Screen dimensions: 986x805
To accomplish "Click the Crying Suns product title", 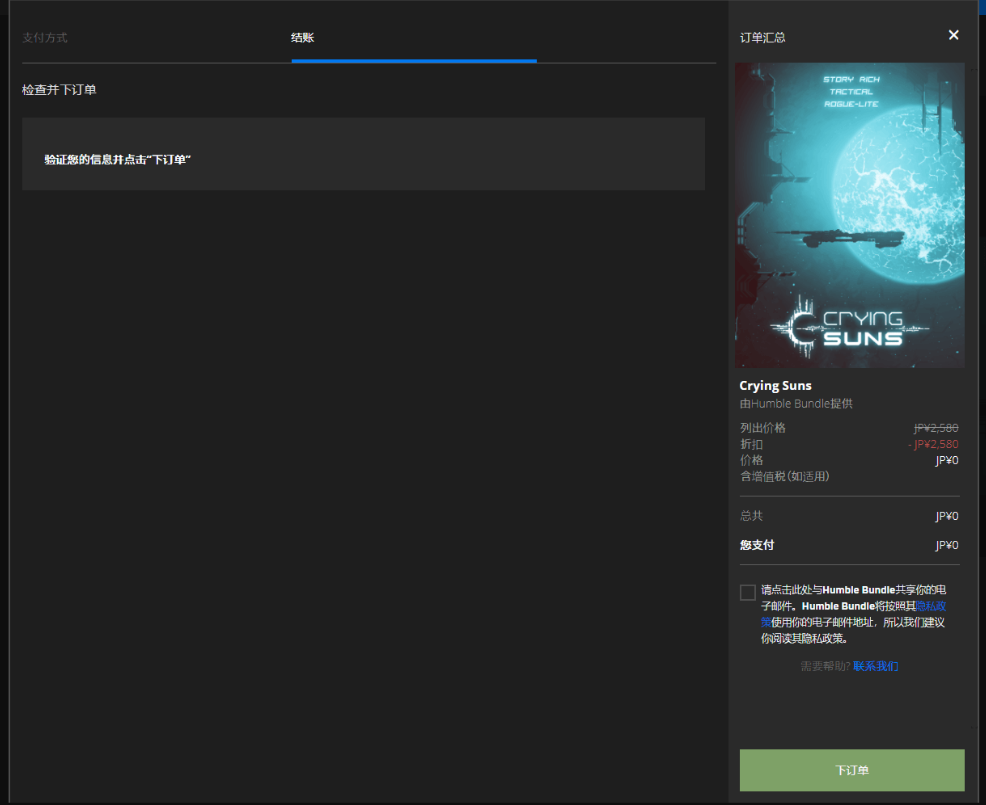I will click(775, 386).
